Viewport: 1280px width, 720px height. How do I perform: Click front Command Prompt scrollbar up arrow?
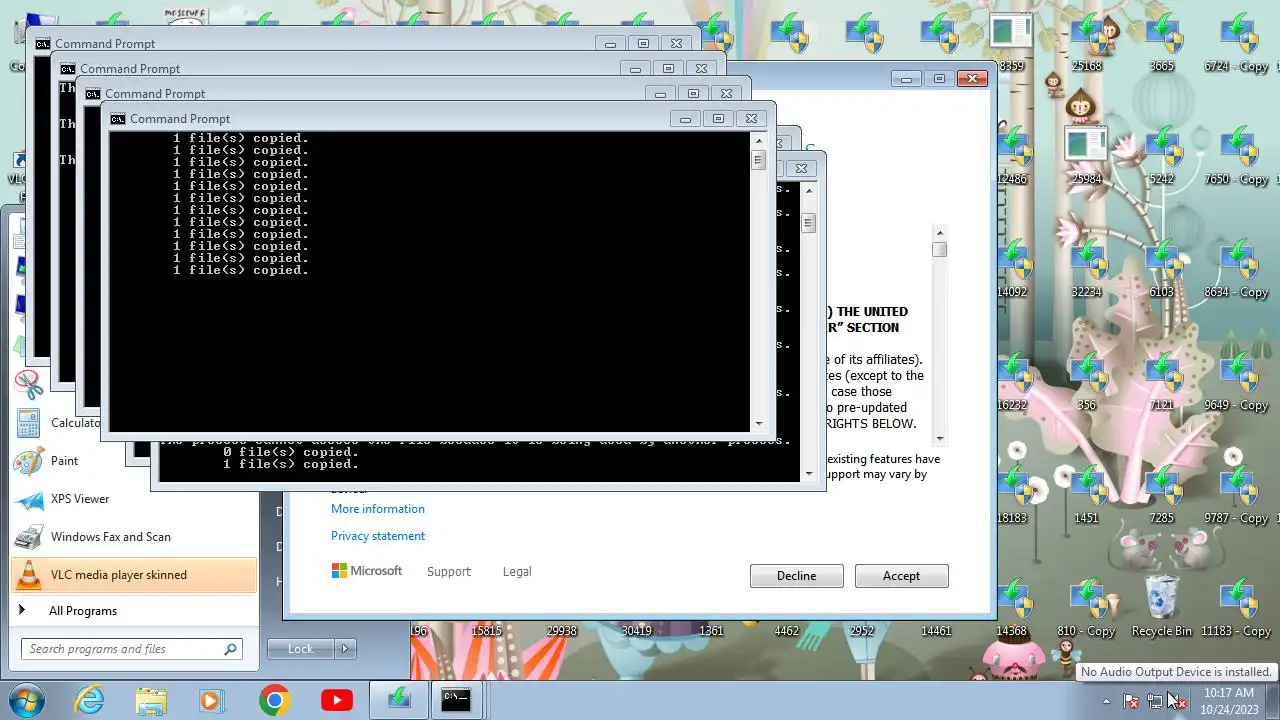(758, 141)
